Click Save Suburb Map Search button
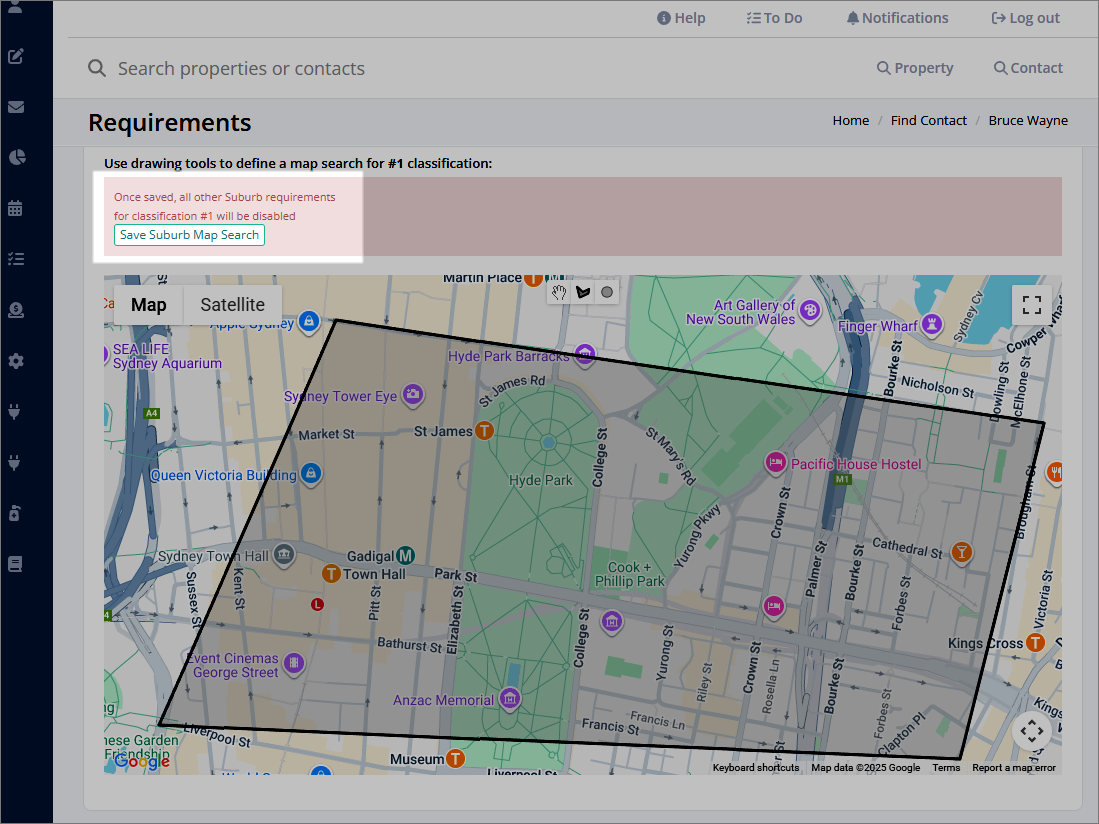This screenshot has width=1099, height=824. coord(189,235)
